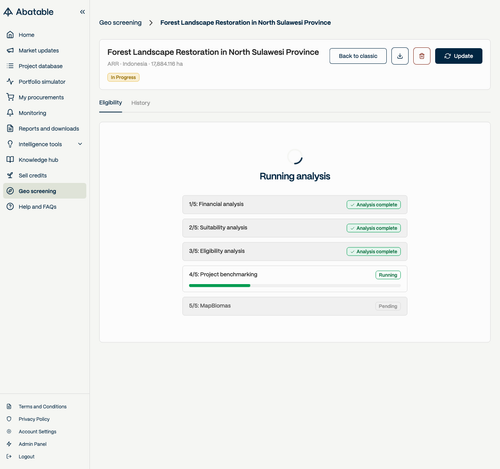Open Knowledge hub
This screenshot has width=500, height=469.
pyautogui.click(x=45, y=160)
